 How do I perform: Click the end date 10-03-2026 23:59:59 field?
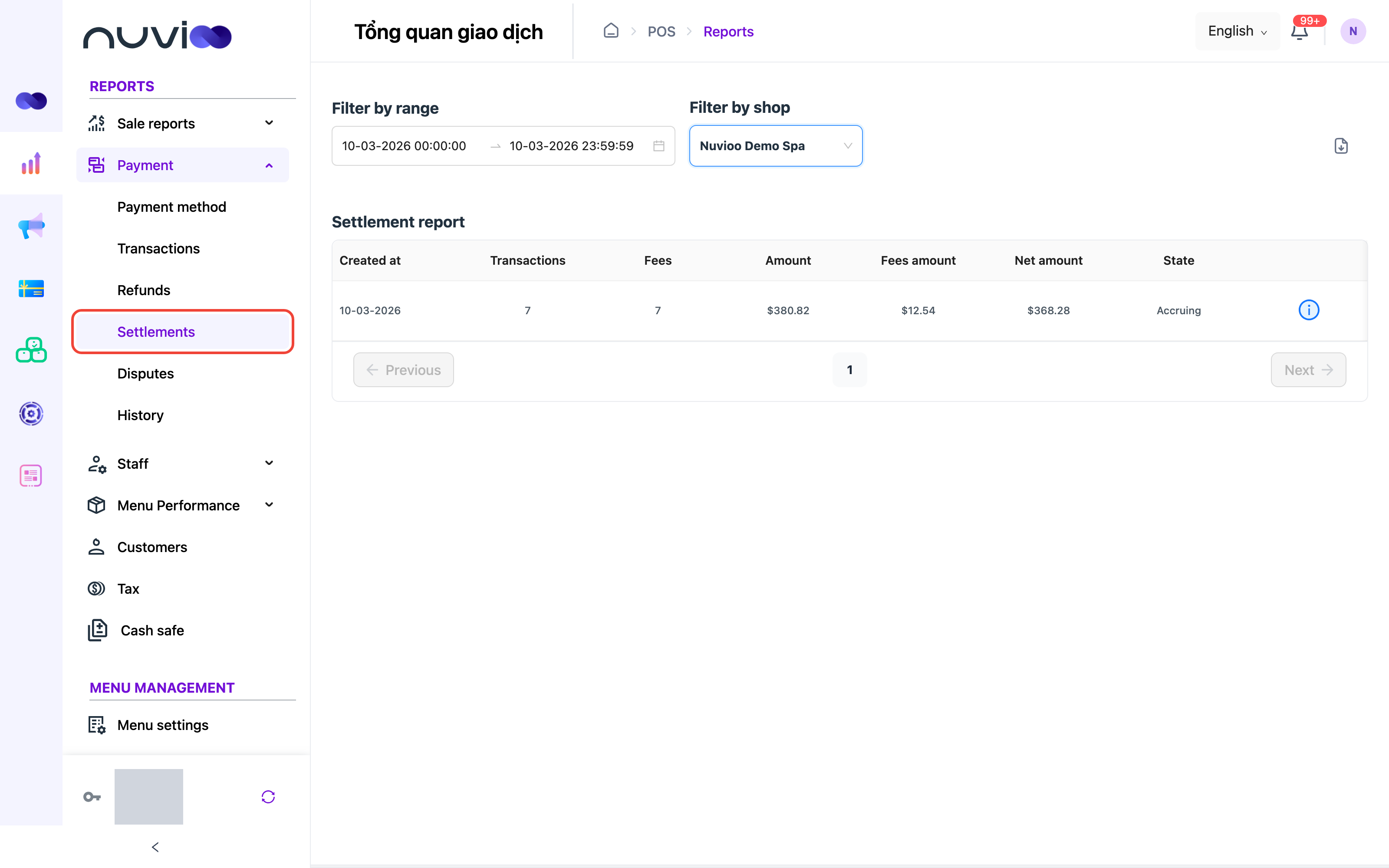(572, 146)
